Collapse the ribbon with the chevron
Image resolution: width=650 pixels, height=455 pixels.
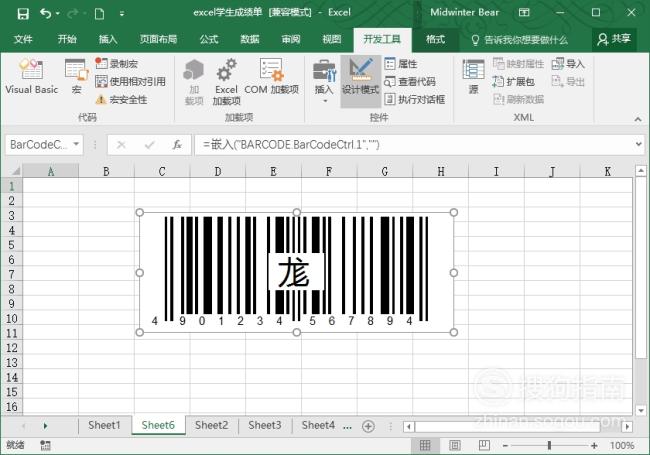638,119
